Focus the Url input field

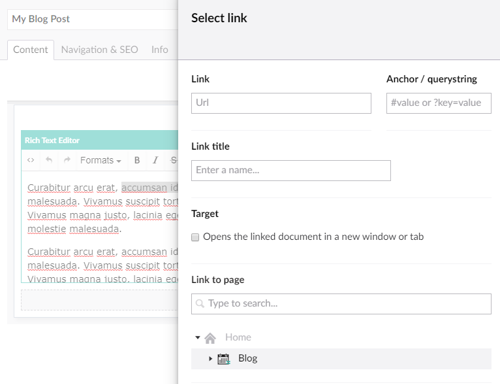pyautogui.click(x=281, y=103)
